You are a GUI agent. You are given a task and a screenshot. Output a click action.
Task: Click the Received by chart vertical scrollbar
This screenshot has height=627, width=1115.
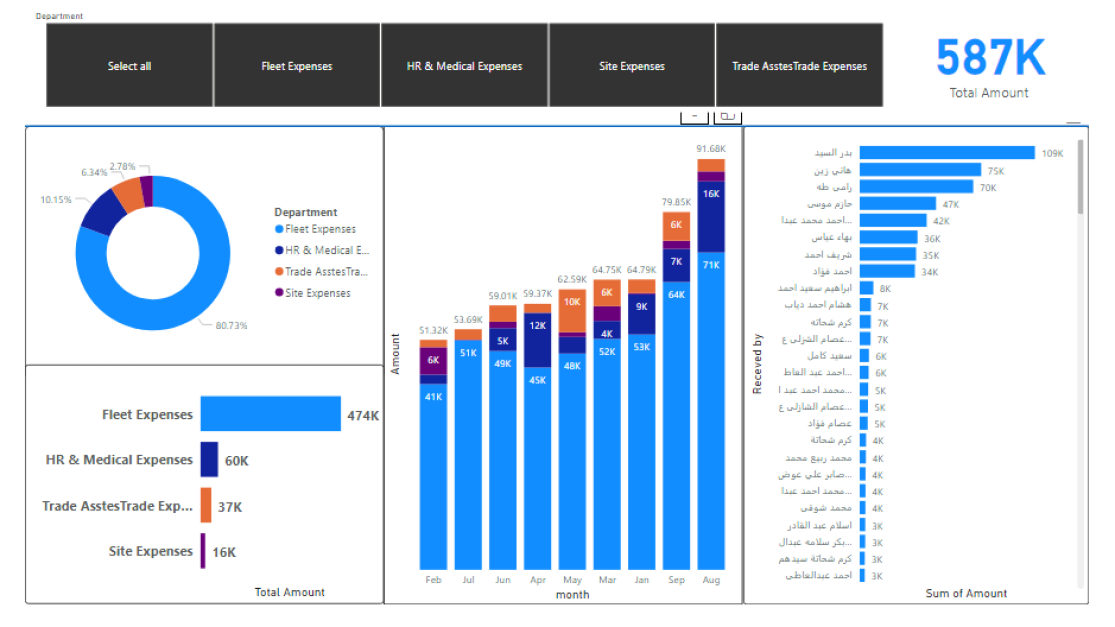[x=1081, y=176]
